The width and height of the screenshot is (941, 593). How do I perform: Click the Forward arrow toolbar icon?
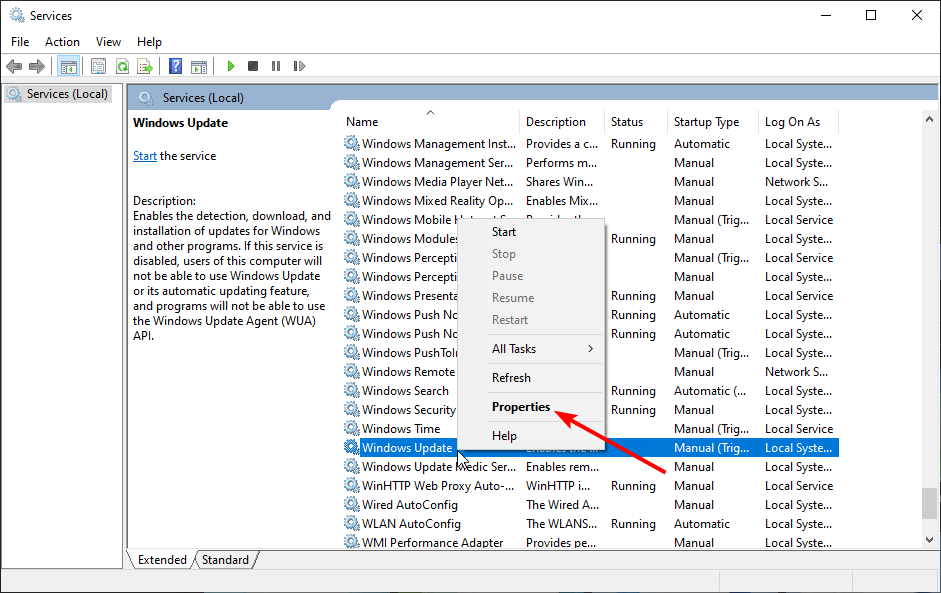[37, 66]
